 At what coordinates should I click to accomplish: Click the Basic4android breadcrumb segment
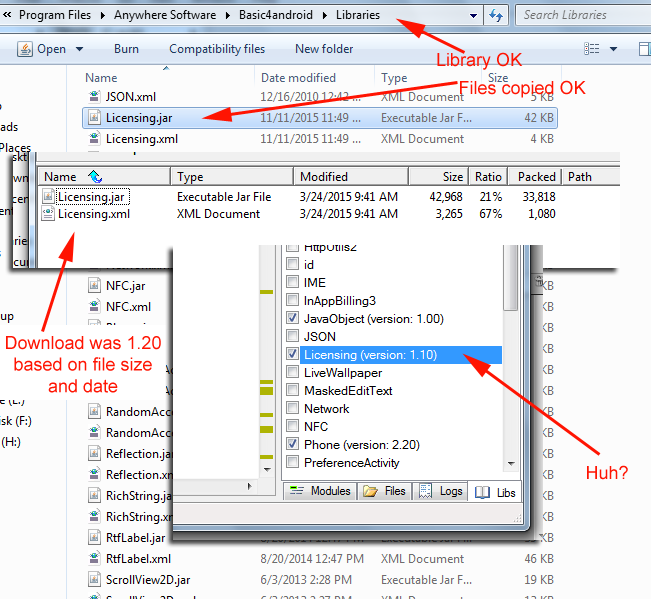pyautogui.click(x=276, y=15)
